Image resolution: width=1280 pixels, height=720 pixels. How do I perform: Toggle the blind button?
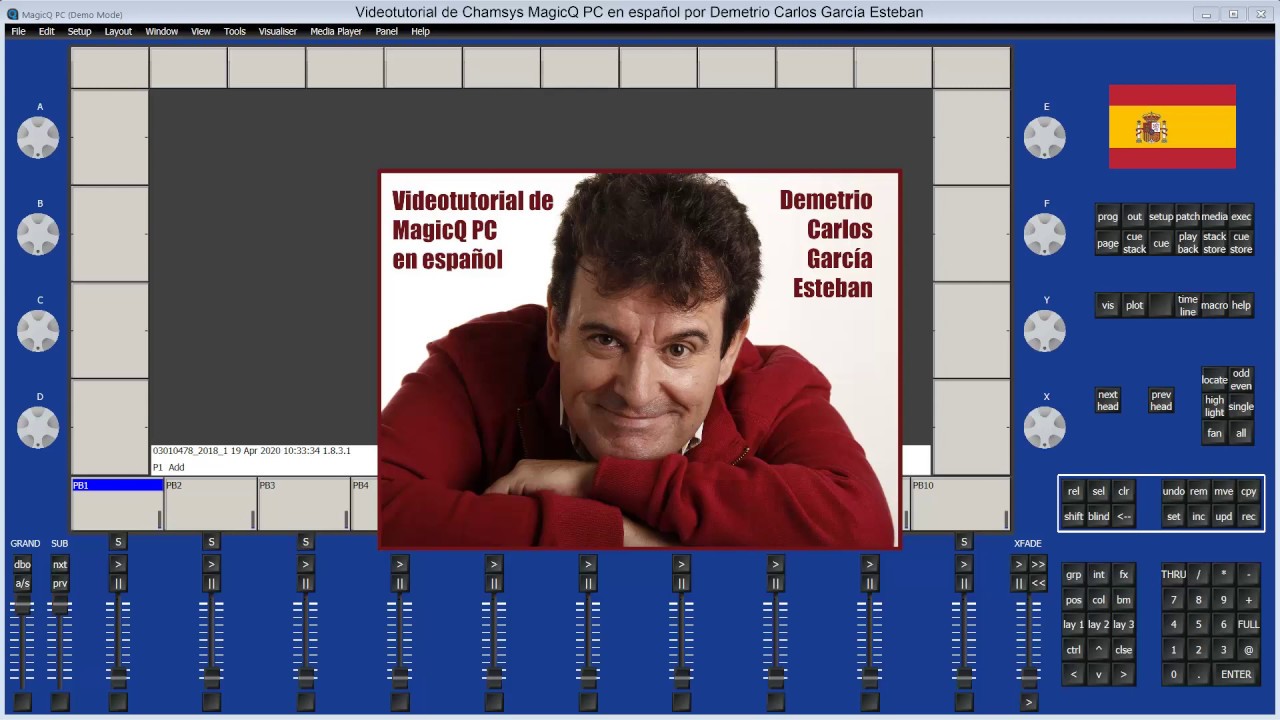click(x=1098, y=517)
